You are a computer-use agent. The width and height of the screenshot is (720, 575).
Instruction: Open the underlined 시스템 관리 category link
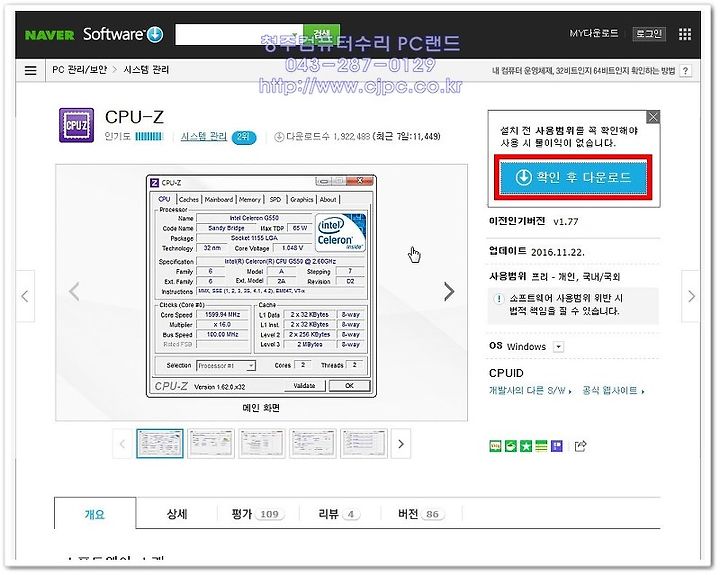203,136
